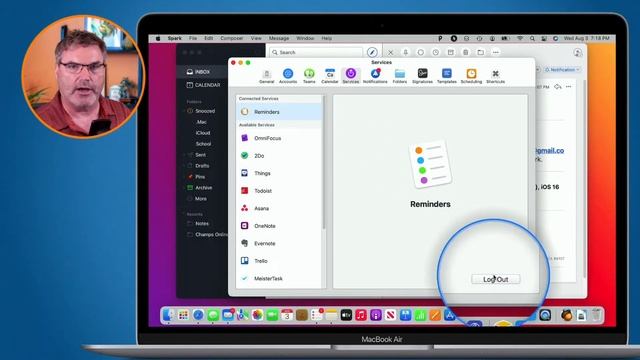
Task: Click the pin email toolbar icon
Action: click(x=405, y=52)
